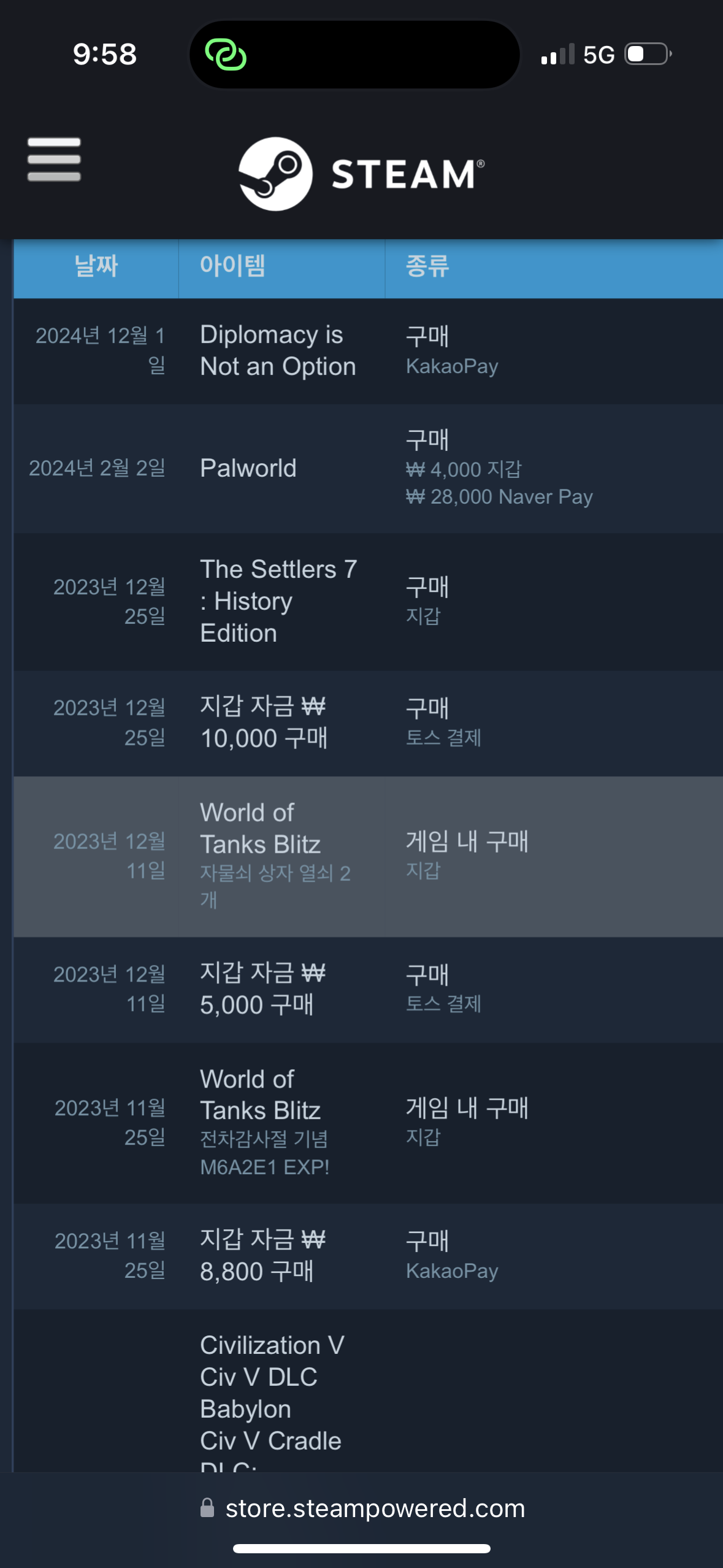This screenshot has height=1568, width=723.
Task: Tap the store.steampowered.com address bar
Action: click(362, 1508)
